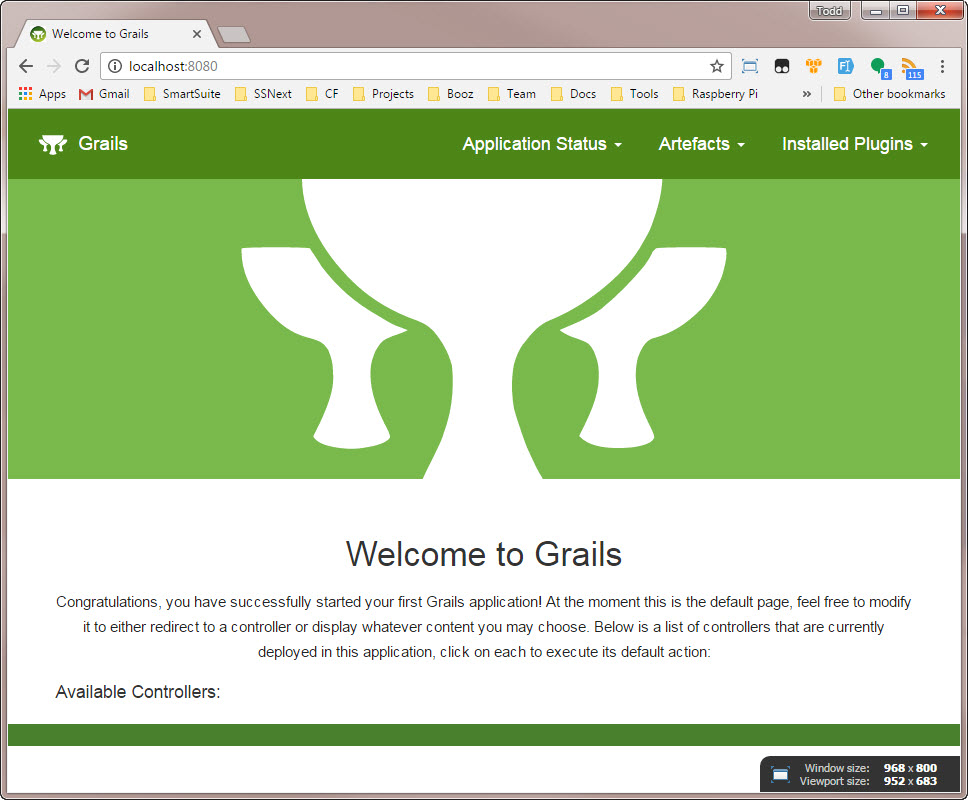The height and width of the screenshot is (800, 968).
Task: Maximize the Chrome window
Action: (x=903, y=10)
